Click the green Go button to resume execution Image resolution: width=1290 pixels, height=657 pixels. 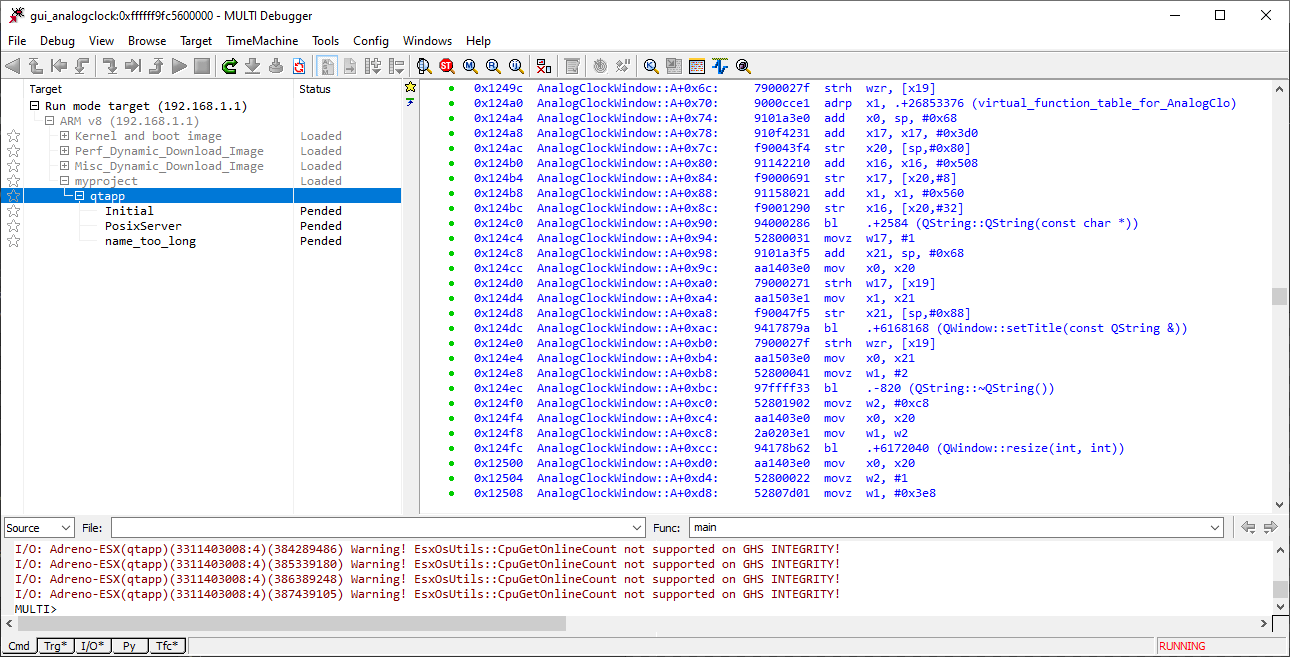click(177, 66)
